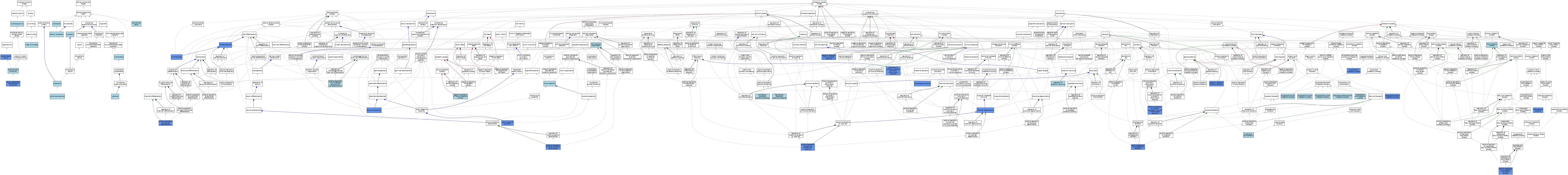Viewport: 1568px width, 175px height.
Task: Click the 'gamete generation' node
Action: [409, 44]
